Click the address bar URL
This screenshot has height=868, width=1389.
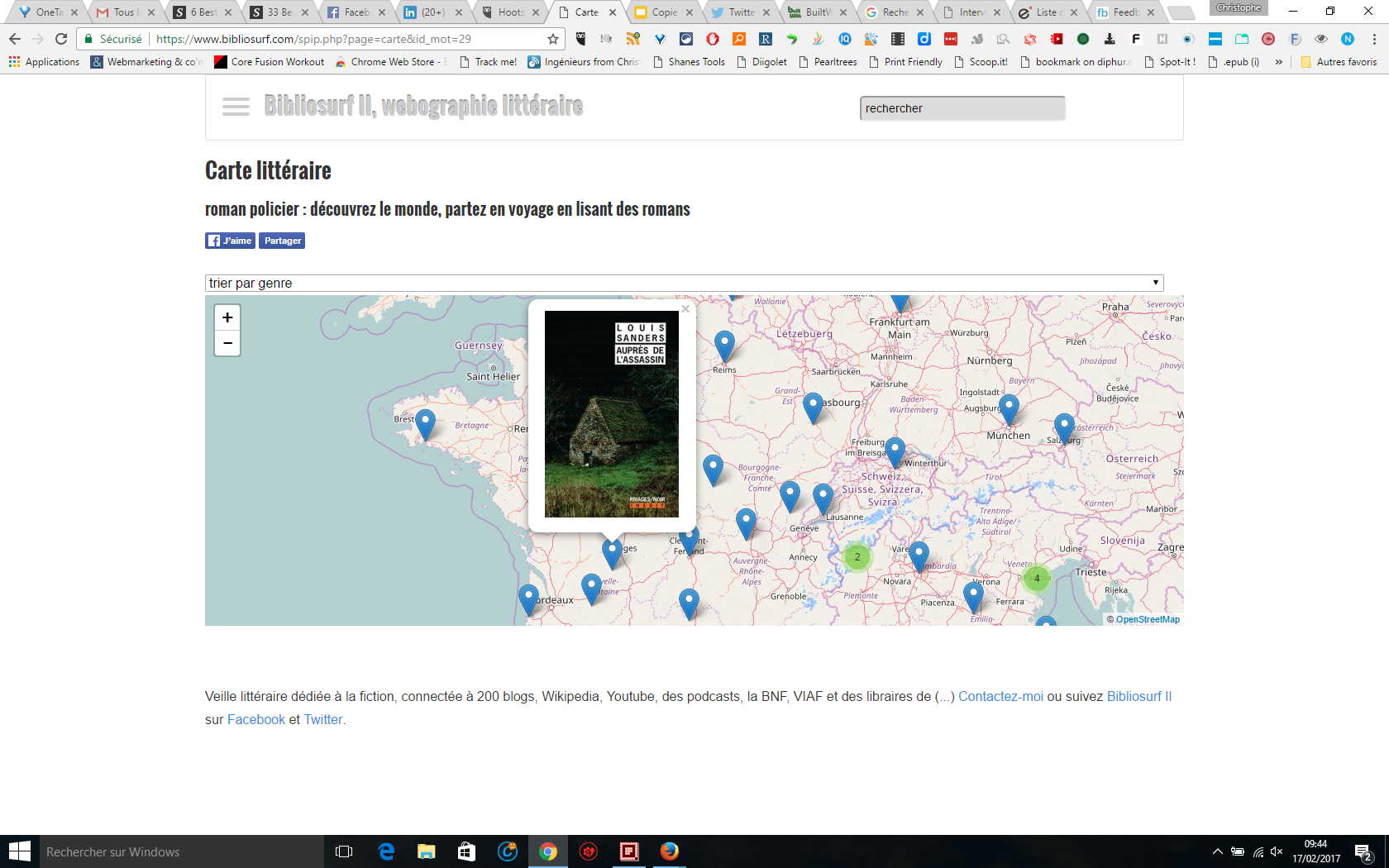313,39
